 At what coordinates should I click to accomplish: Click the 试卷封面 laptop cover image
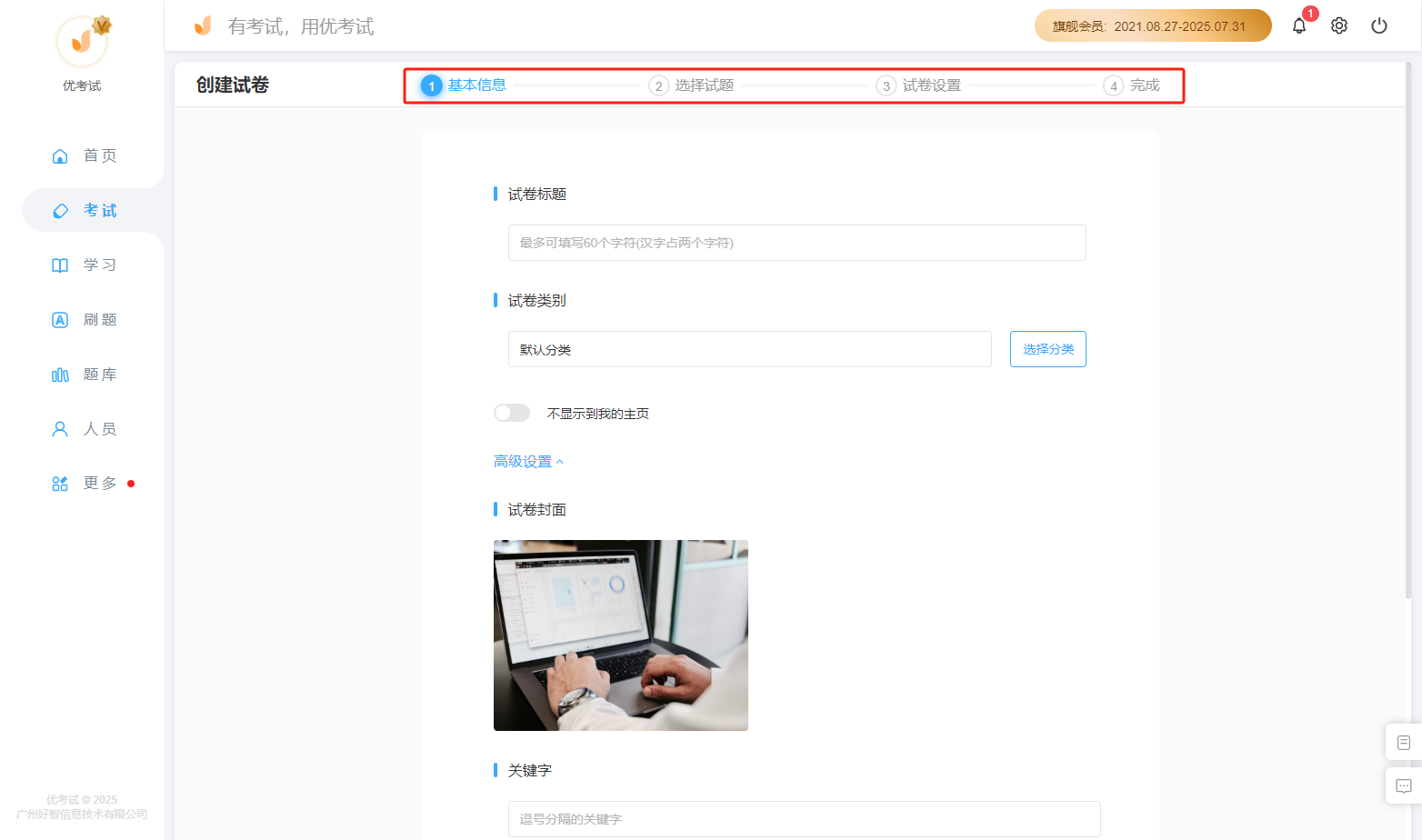pyautogui.click(x=621, y=635)
